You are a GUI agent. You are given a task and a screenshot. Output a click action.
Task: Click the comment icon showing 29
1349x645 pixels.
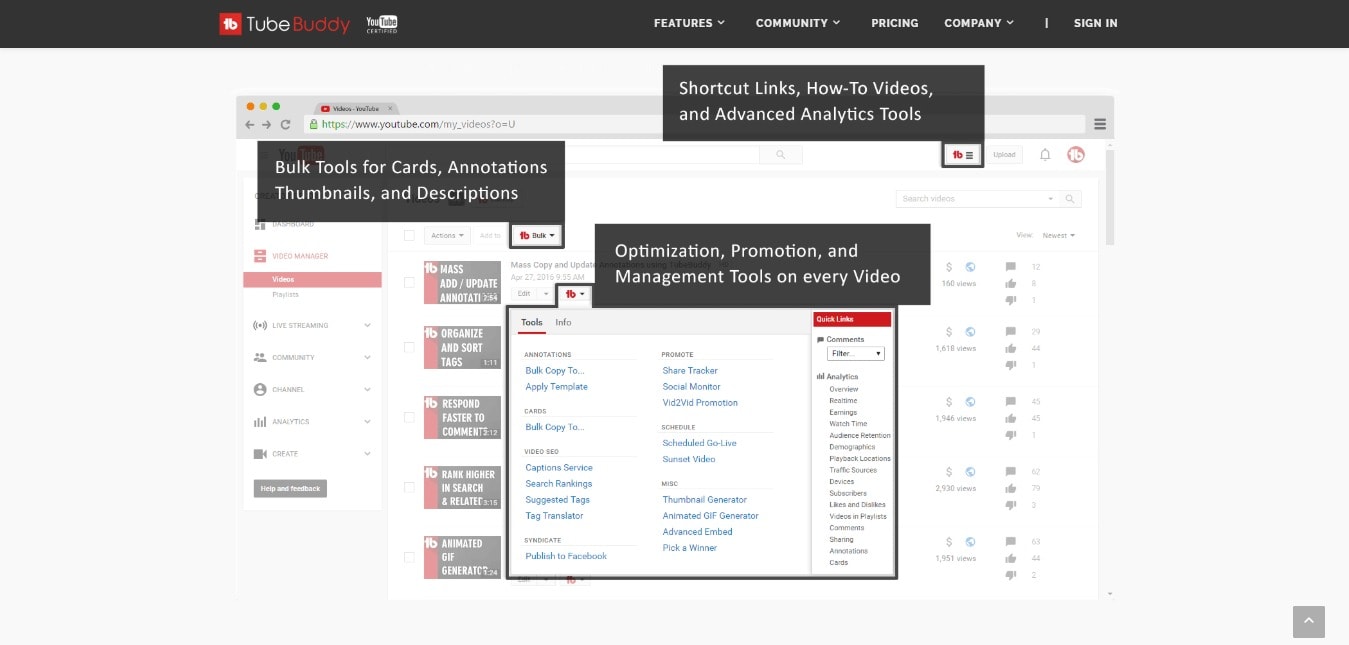point(1011,331)
